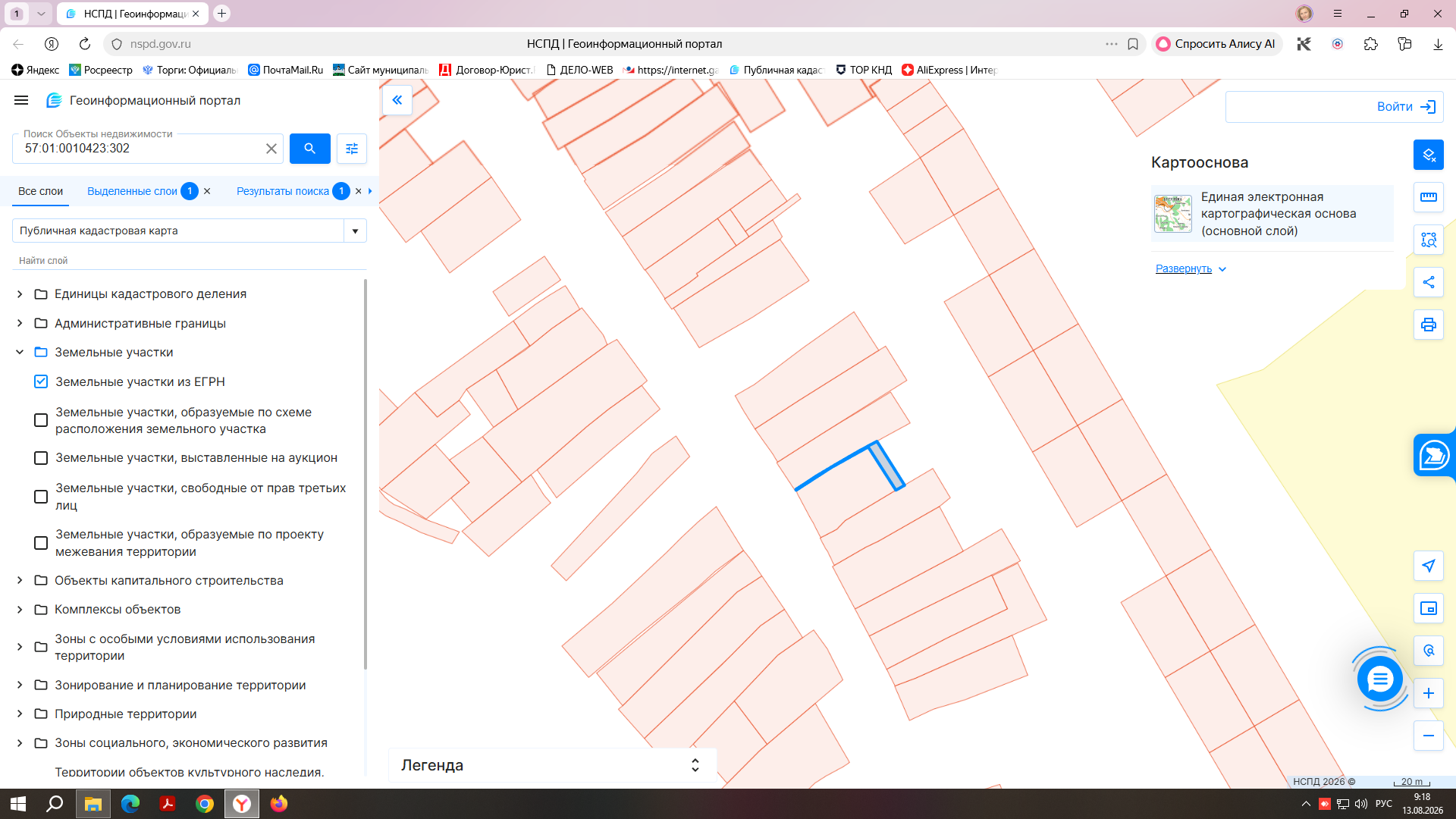Open the ДЕЛО-WEB bookmark
1456x819 pixels.
coord(579,70)
